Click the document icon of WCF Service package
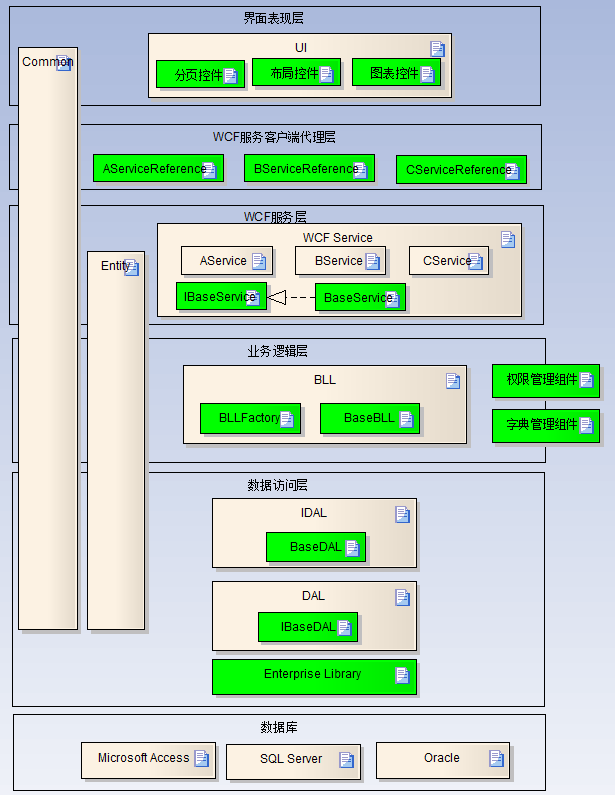The image size is (615, 795). 508,239
